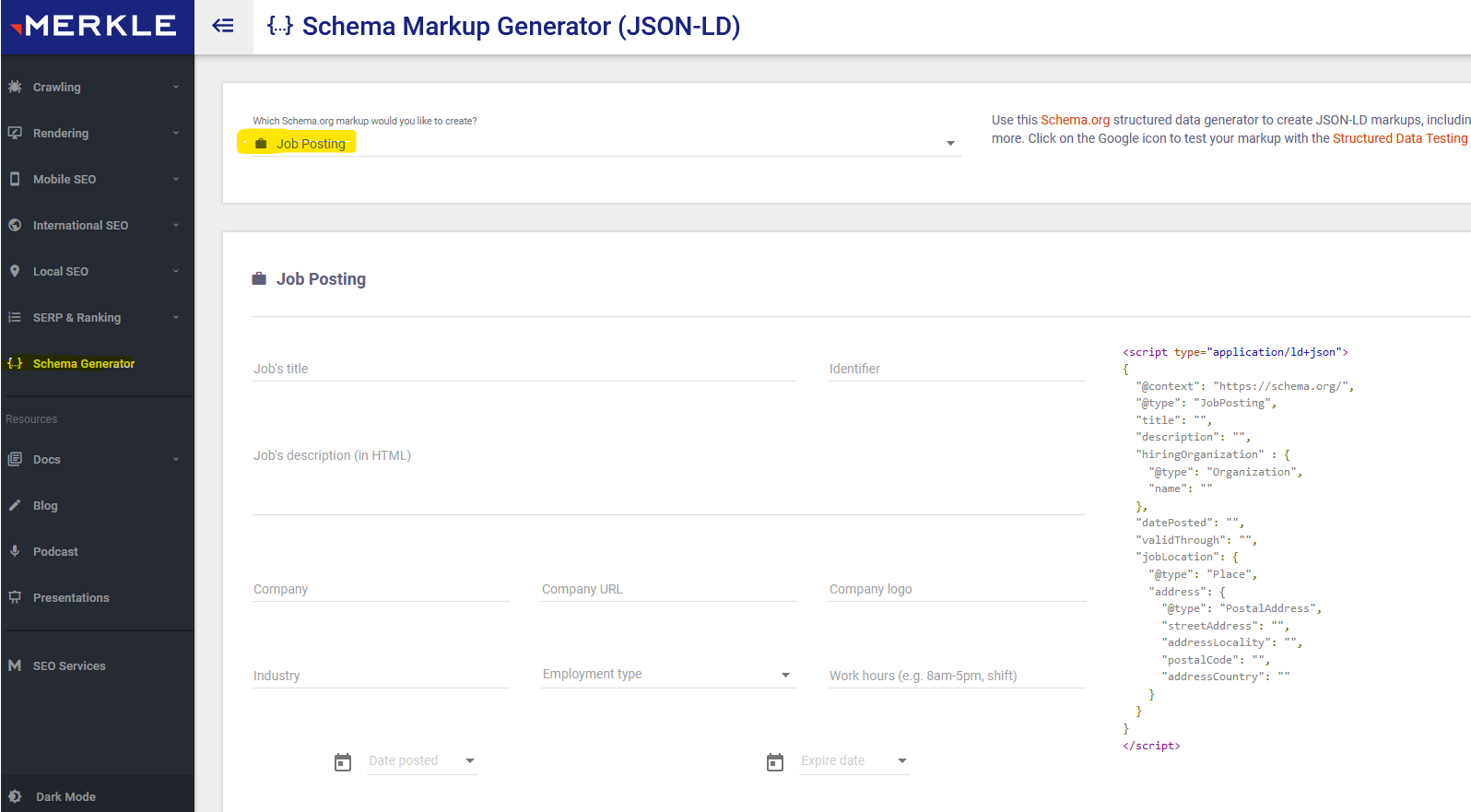Viewport: 1471px width, 812px height.
Task: Click the calendar icon beside Expire date
Action: pos(775,762)
